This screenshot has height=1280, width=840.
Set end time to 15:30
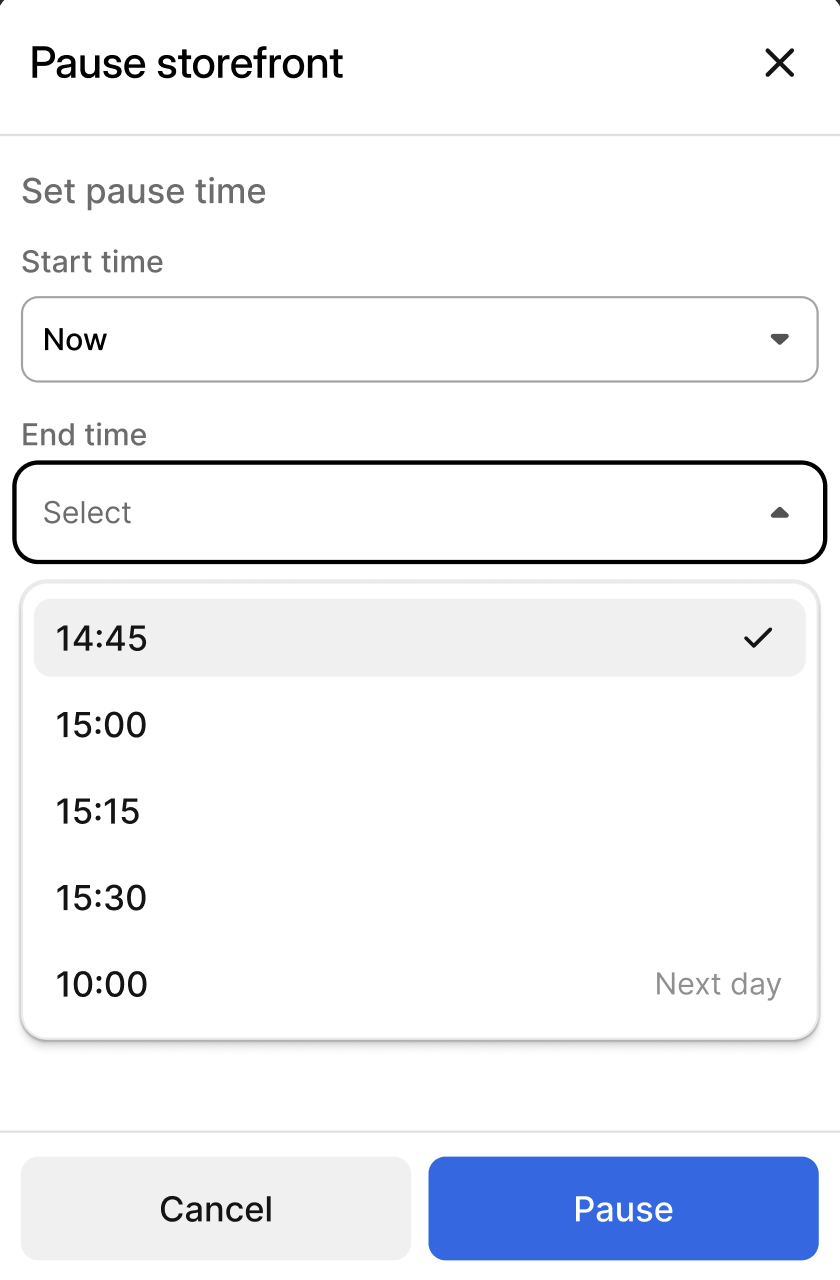(x=102, y=898)
